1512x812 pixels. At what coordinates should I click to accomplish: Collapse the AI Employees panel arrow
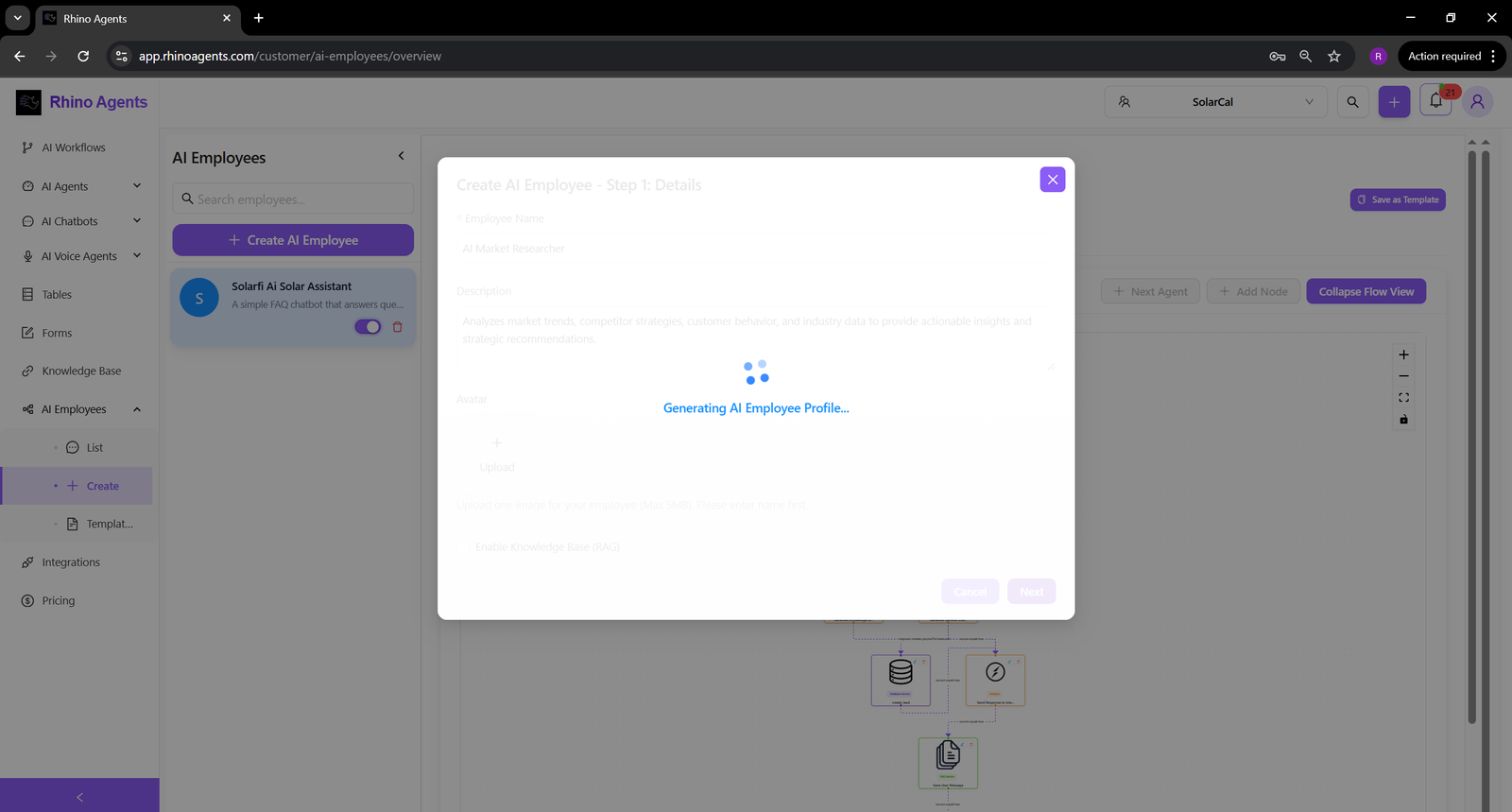click(401, 156)
